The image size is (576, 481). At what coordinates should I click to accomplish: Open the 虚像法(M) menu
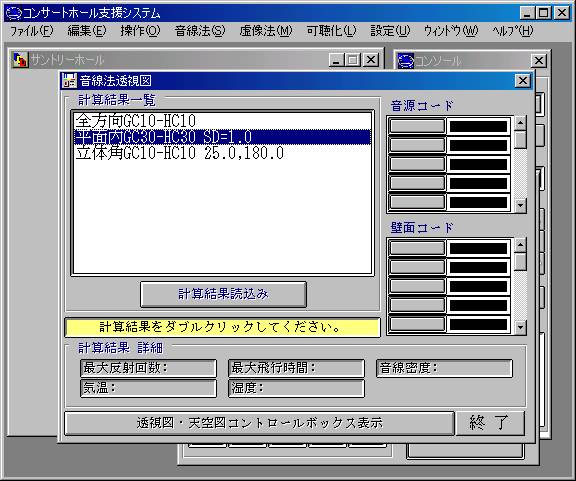click(266, 31)
